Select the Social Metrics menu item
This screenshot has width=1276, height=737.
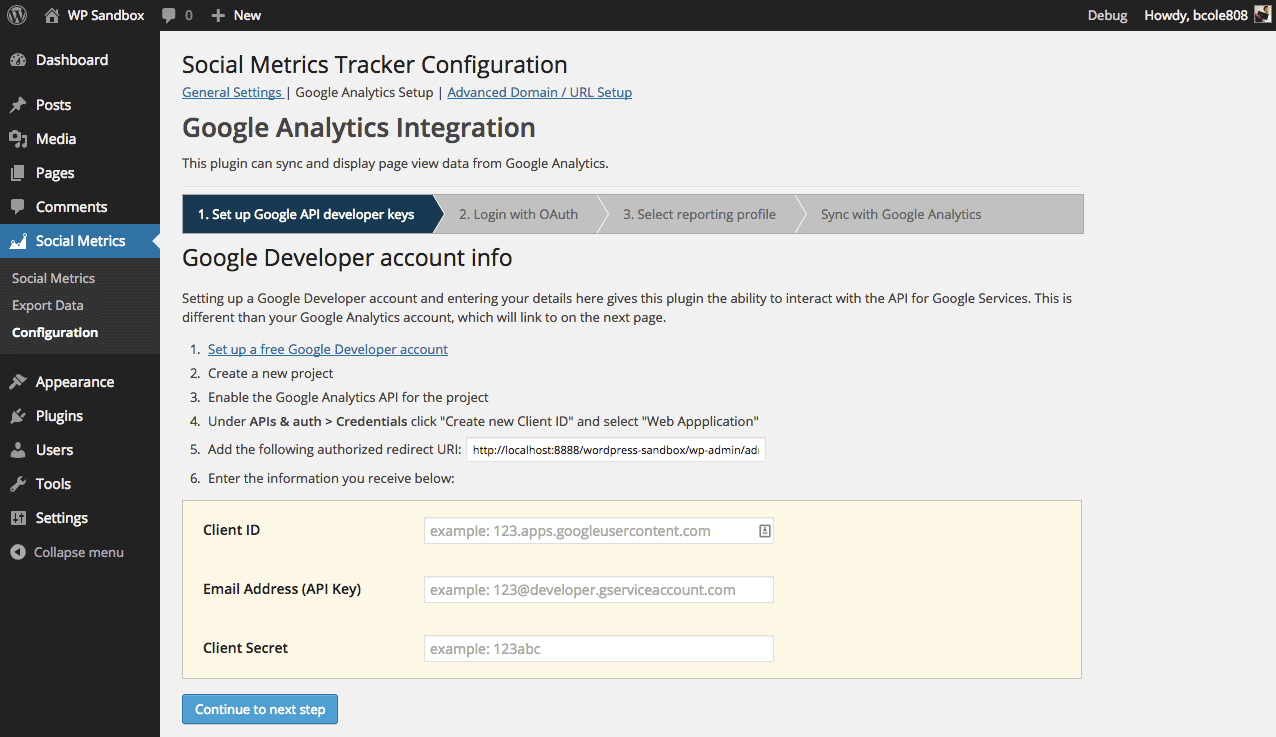[80, 241]
